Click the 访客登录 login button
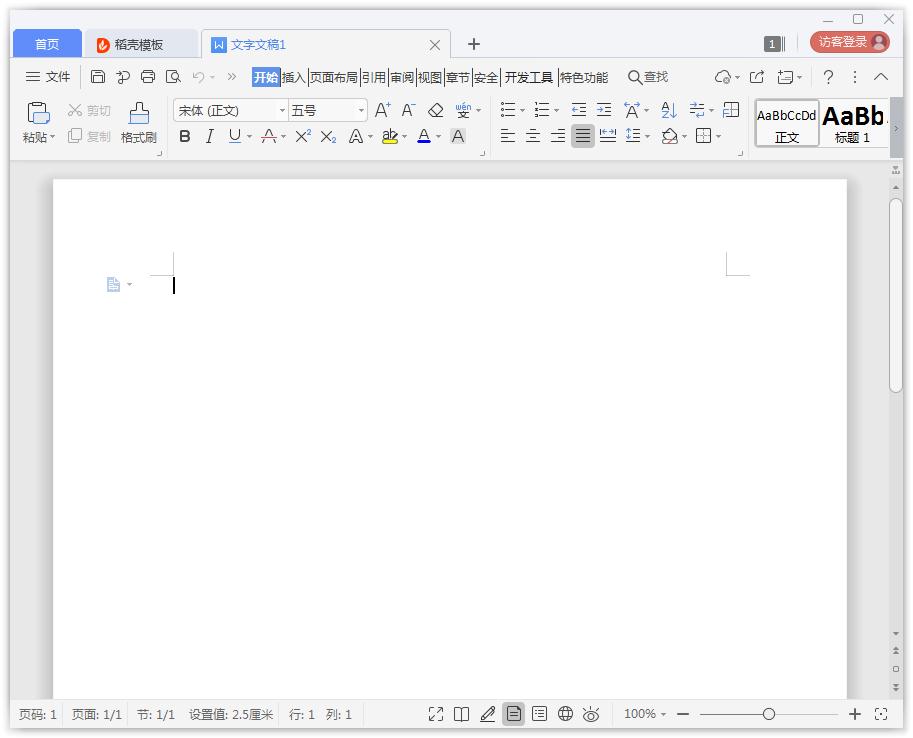Screen dimensions: 913x738 pos(849,42)
